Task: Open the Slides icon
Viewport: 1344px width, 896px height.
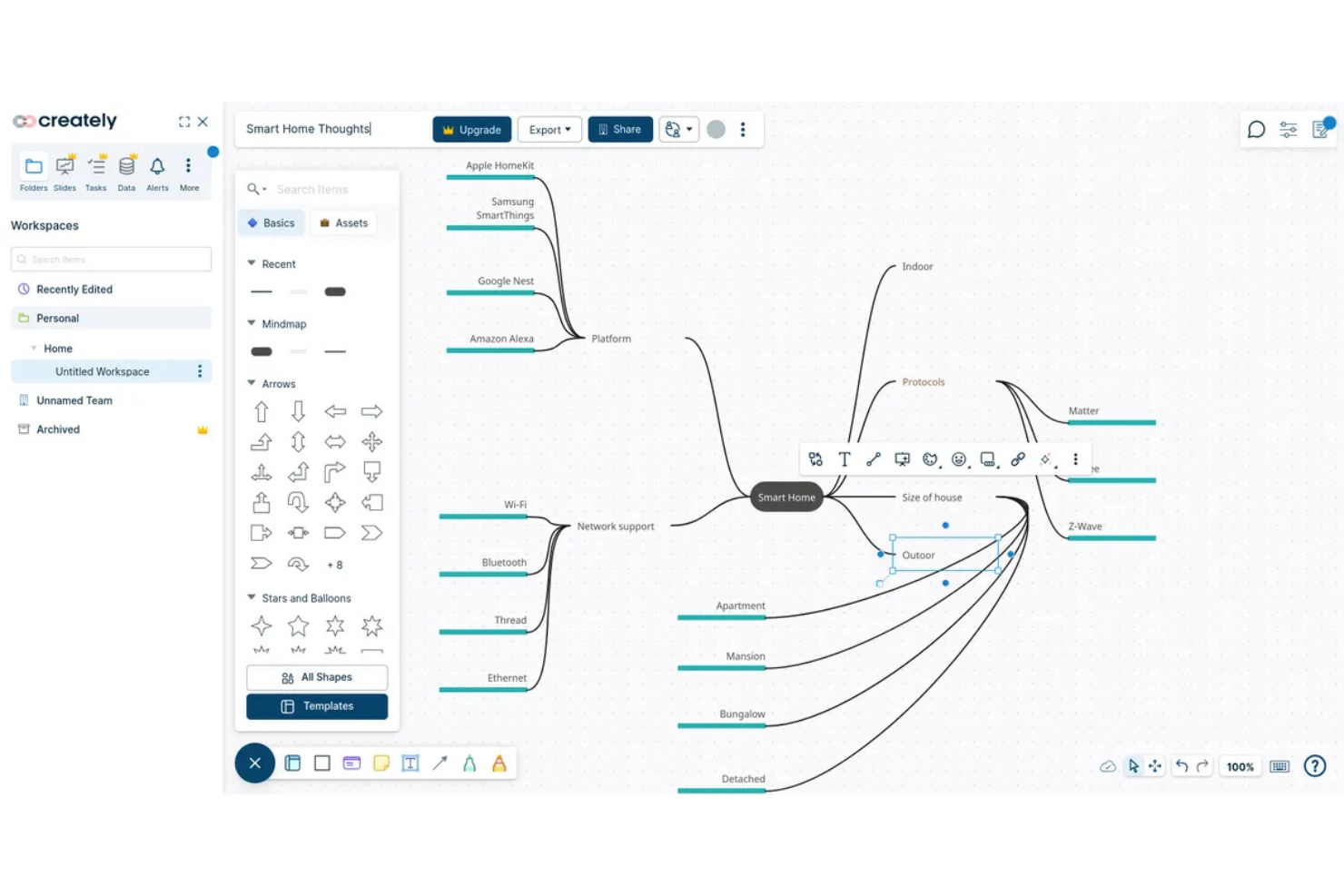Action: coord(64,166)
